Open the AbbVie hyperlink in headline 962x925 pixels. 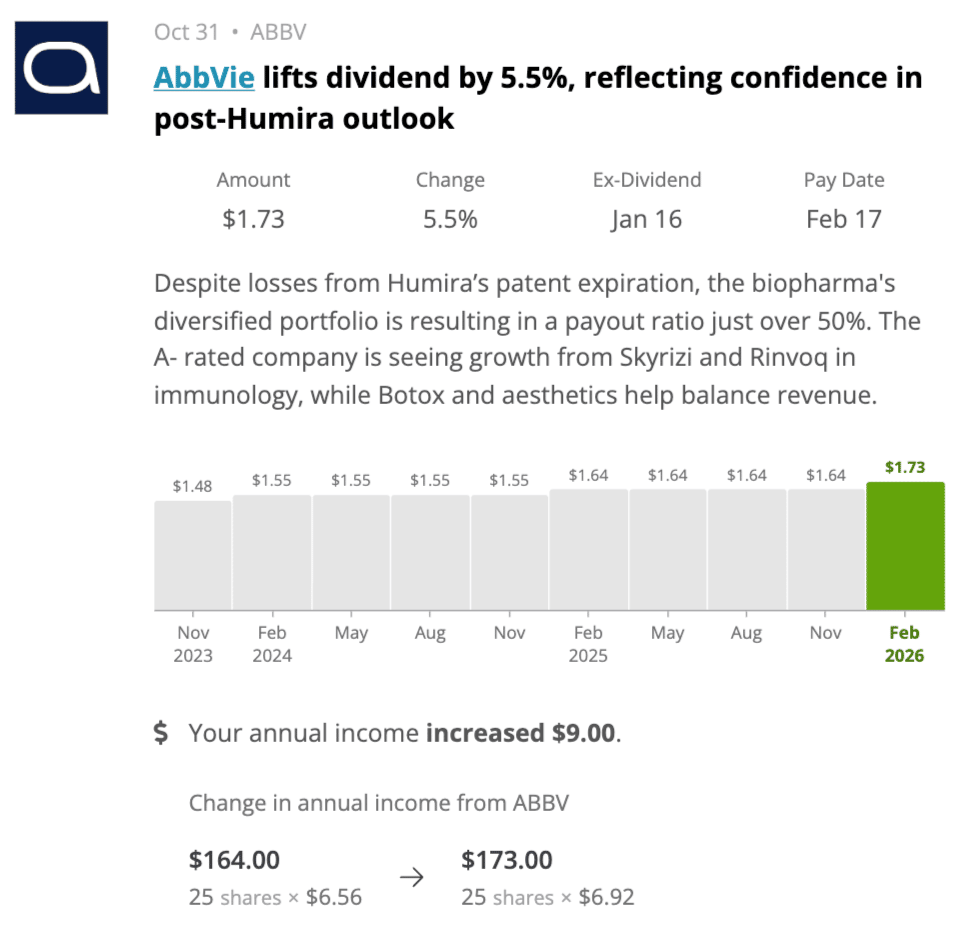(202, 78)
